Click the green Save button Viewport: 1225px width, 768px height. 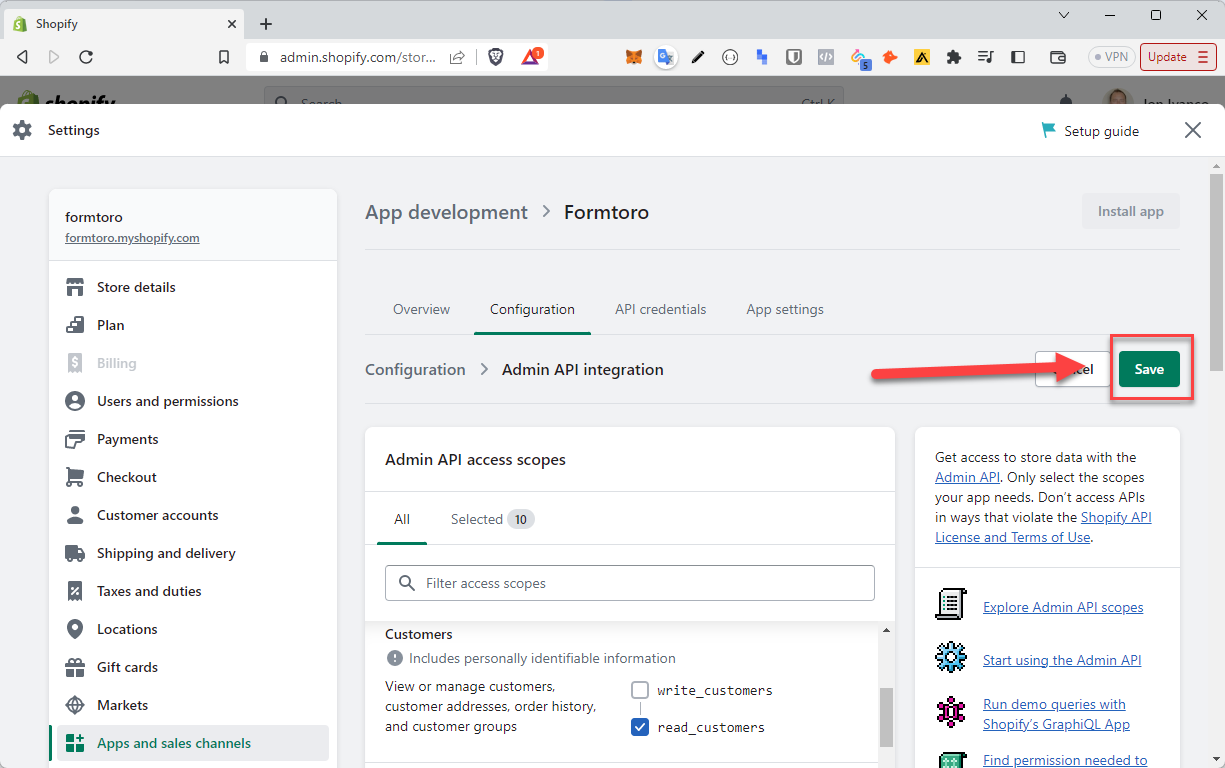tap(1149, 369)
